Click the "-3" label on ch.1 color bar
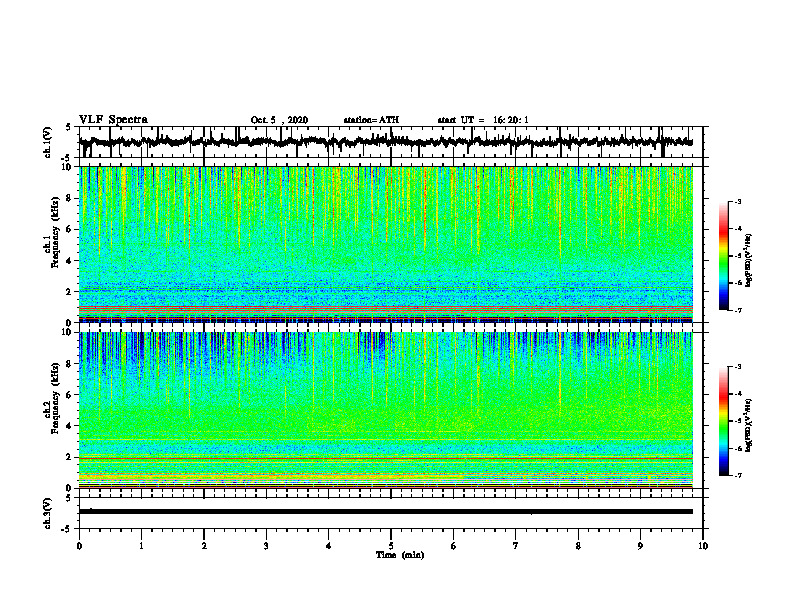792x612 pixels. pos(738,201)
